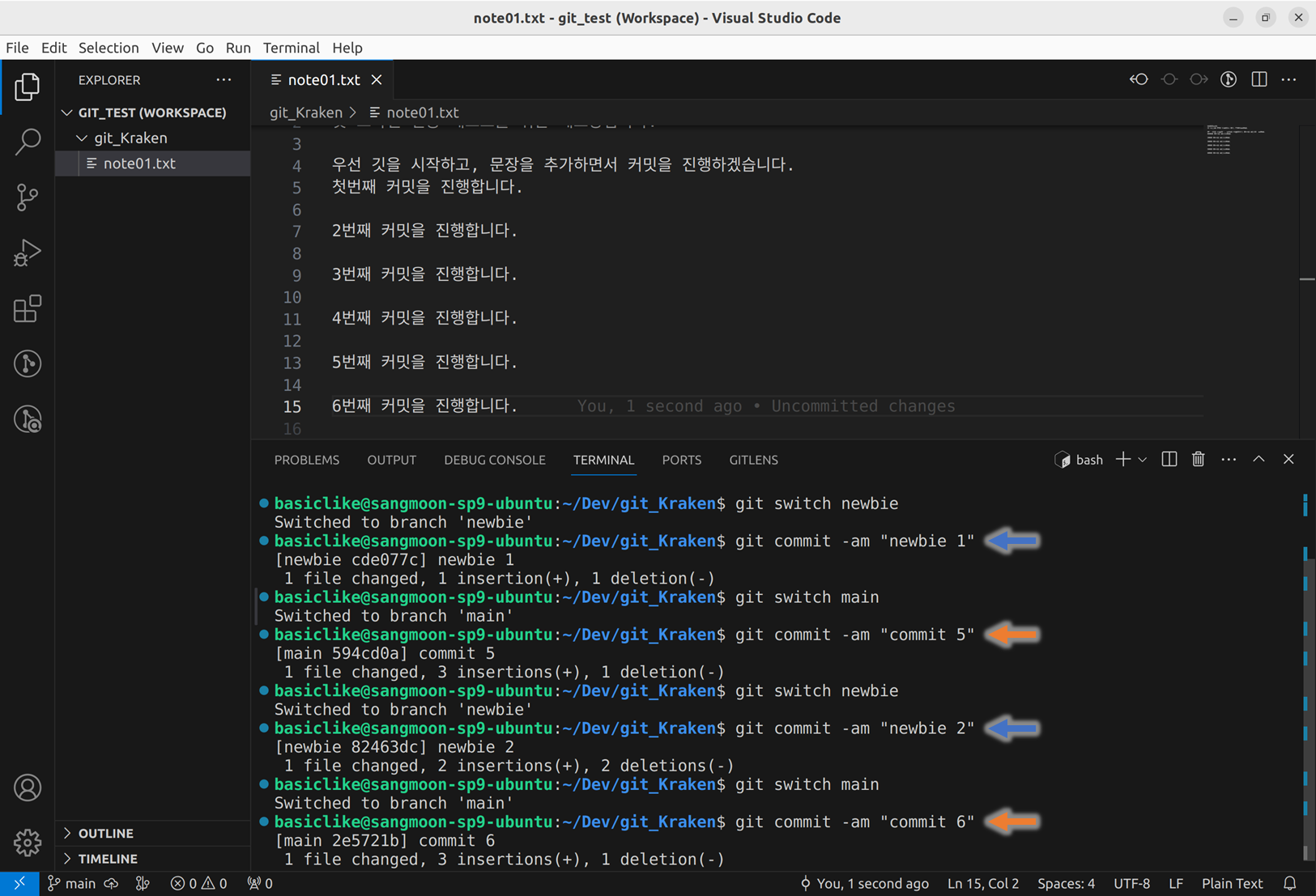Viewport: 1316px width, 896px height.
Task: Select the note01.txt editor tab
Action: pyautogui.click(x=323, y=79)
